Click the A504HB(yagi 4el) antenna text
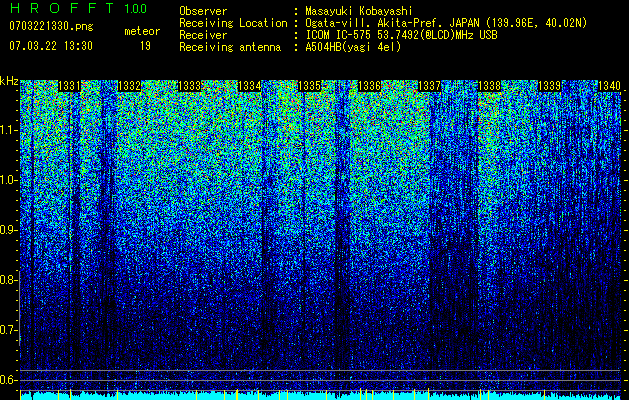This screenshot has height=400, width=629. (x=353, y=47)
